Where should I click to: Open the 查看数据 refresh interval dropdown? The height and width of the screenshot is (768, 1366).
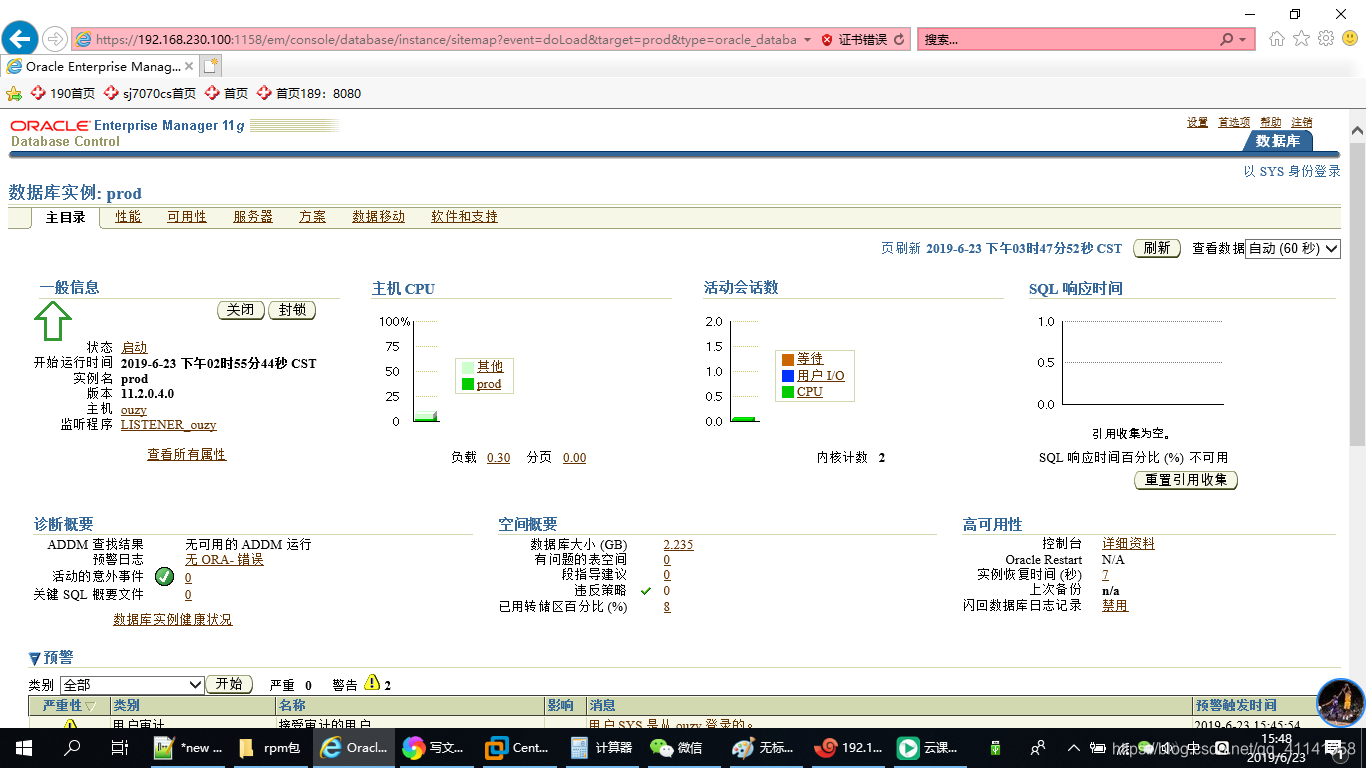[x=1292, y=248]
